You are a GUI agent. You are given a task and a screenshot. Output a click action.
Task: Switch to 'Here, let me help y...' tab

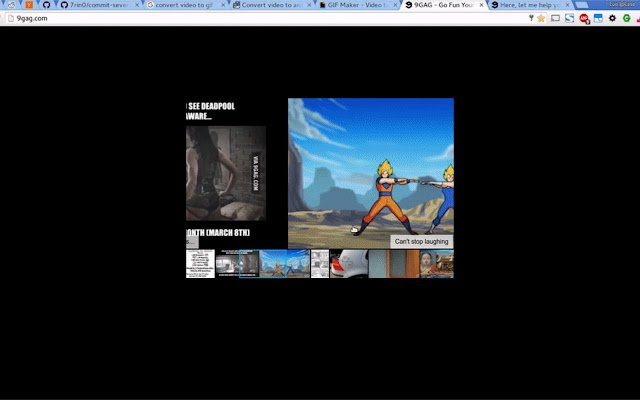pos(530,5)
